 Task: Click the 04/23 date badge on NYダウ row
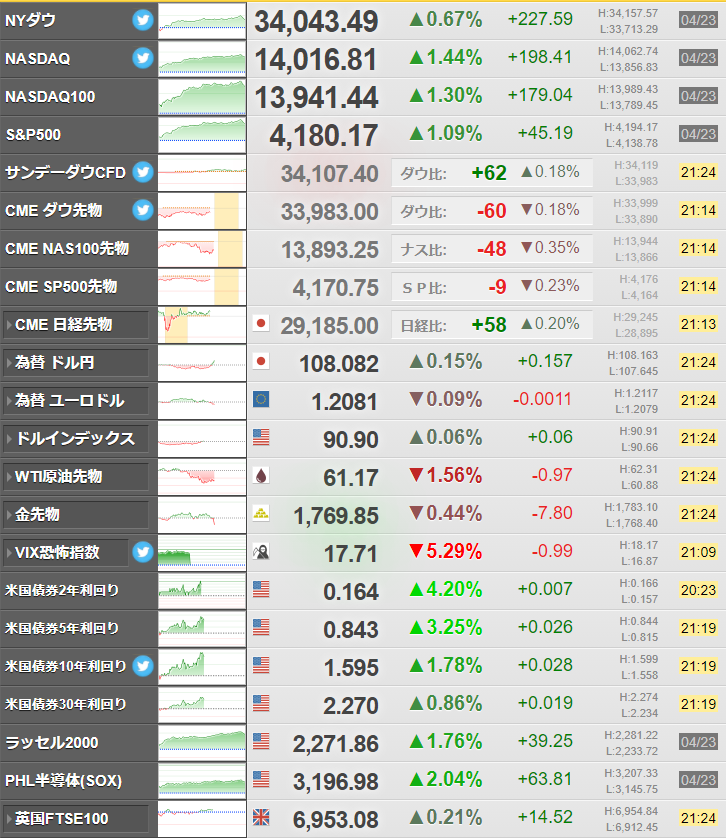point(698,20)
